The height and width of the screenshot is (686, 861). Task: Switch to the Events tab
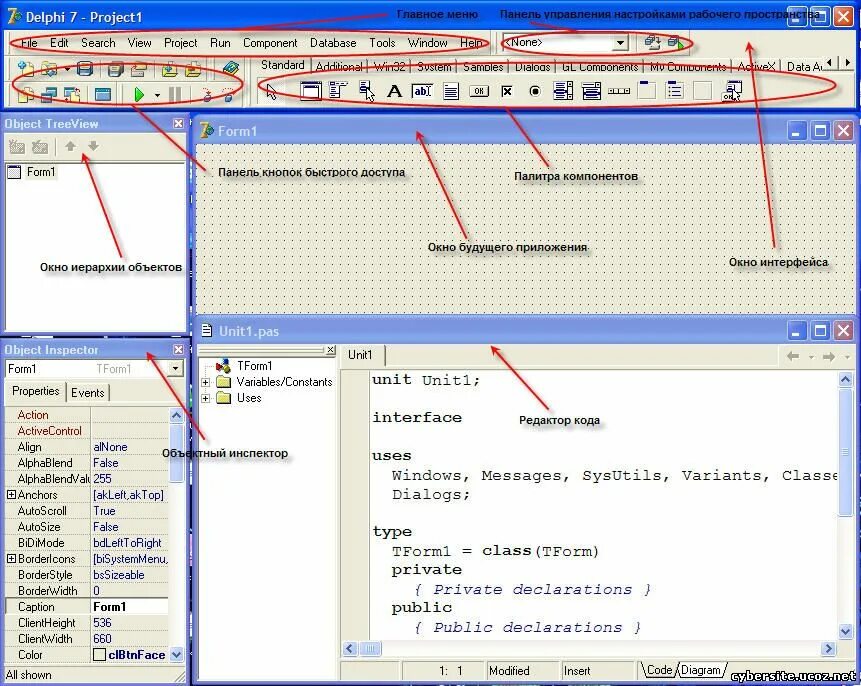87,393
